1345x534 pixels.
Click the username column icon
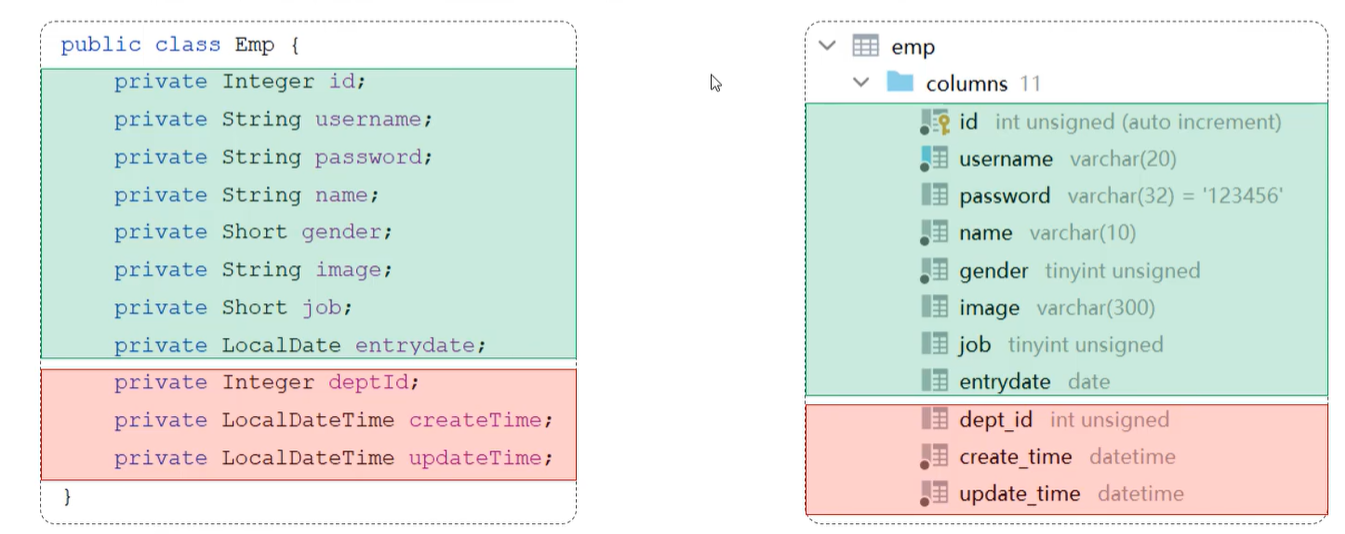click(935, 159)
